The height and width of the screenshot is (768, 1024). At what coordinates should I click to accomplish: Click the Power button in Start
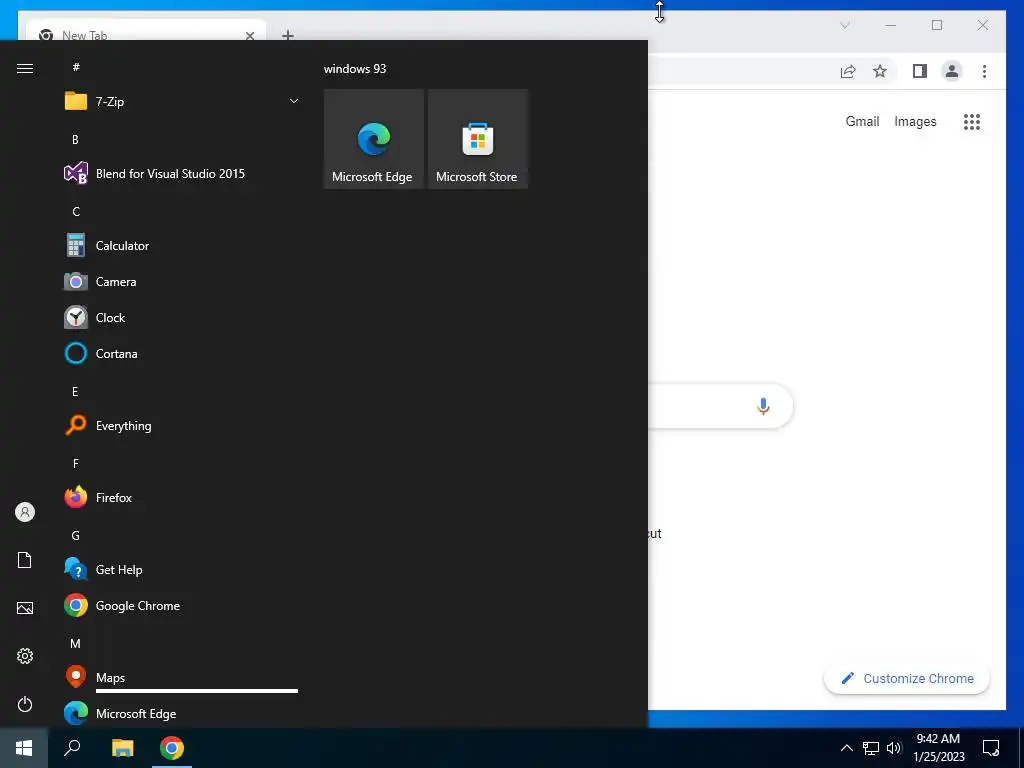coord(25,704)
